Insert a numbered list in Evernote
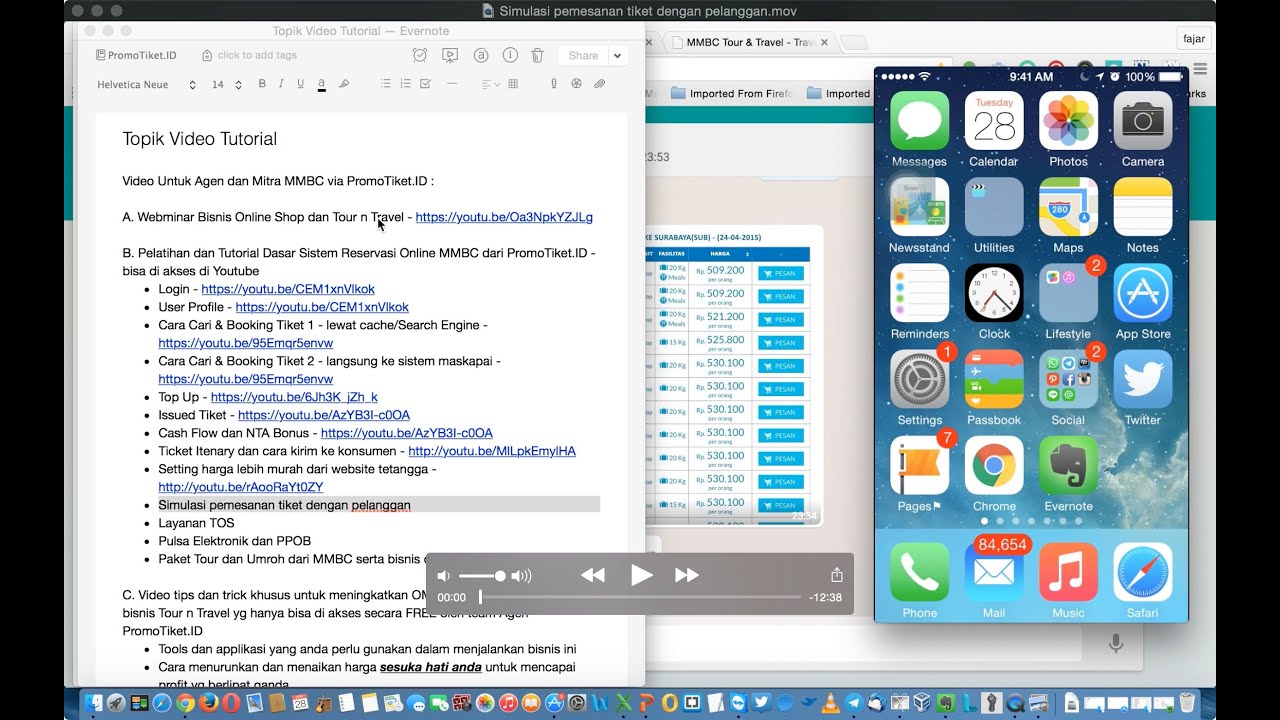 point(405,84)
